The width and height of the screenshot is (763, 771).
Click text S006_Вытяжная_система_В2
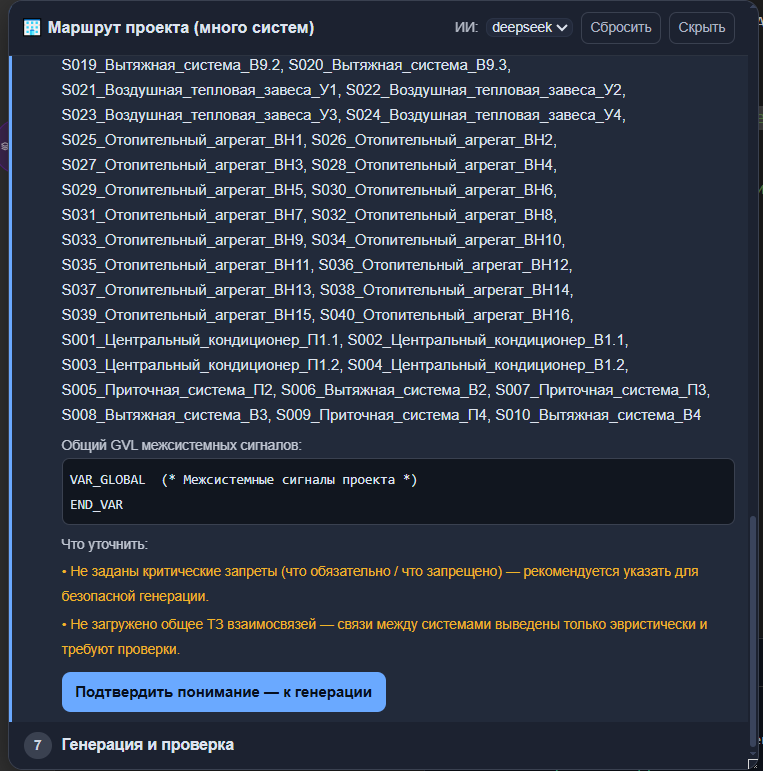pos(384,390)
